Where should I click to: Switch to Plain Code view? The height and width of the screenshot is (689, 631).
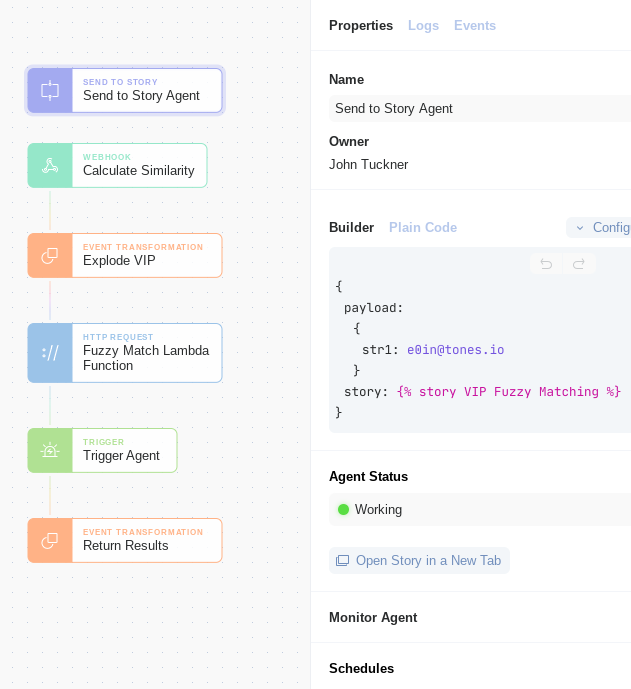pyautogui.click(x=423, y=227)
